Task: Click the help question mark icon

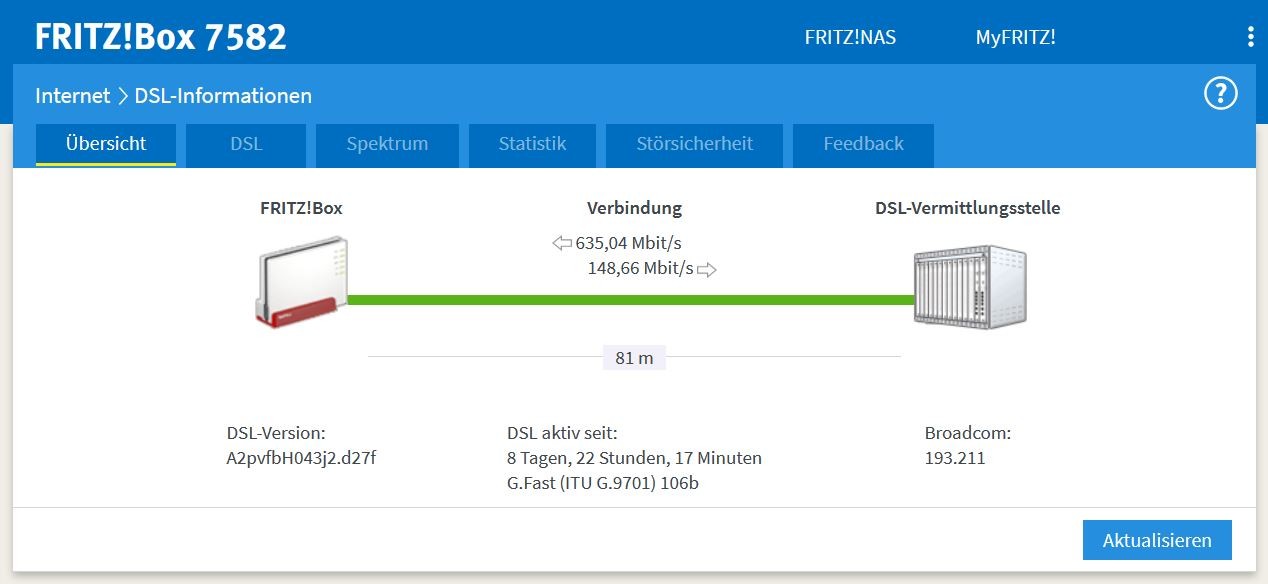Action: tap(1220, 94)
